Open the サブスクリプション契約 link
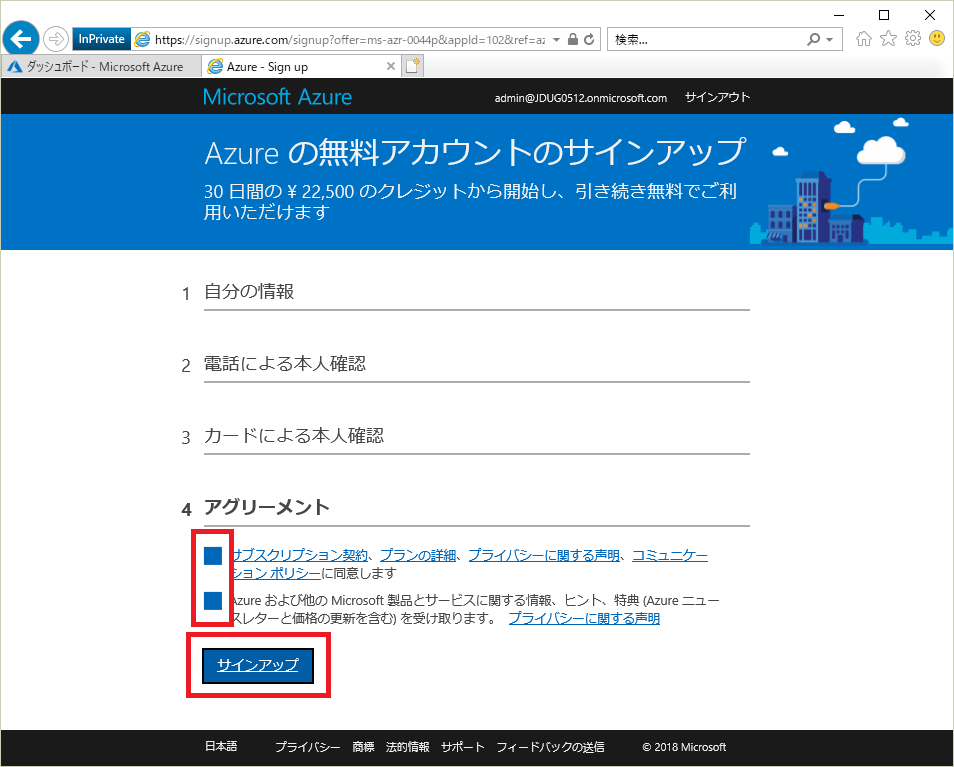954x767 pixels. (301, 555)
